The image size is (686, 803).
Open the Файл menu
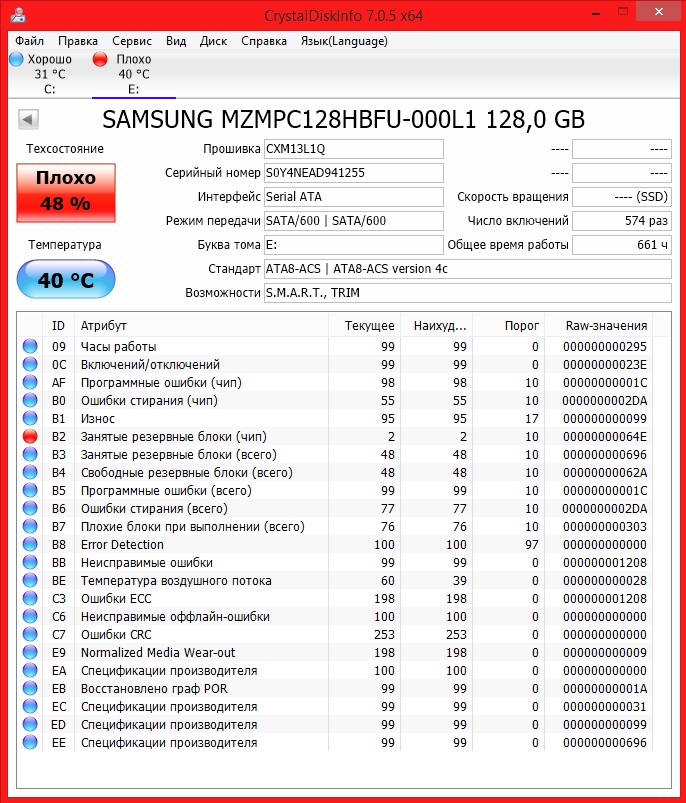coord(29,41)
